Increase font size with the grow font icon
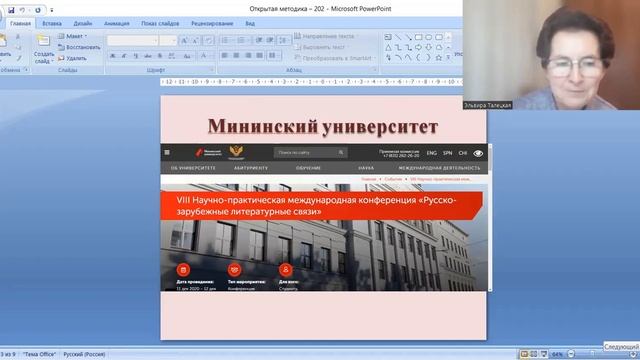640x360 pixels. pos(184,40)
